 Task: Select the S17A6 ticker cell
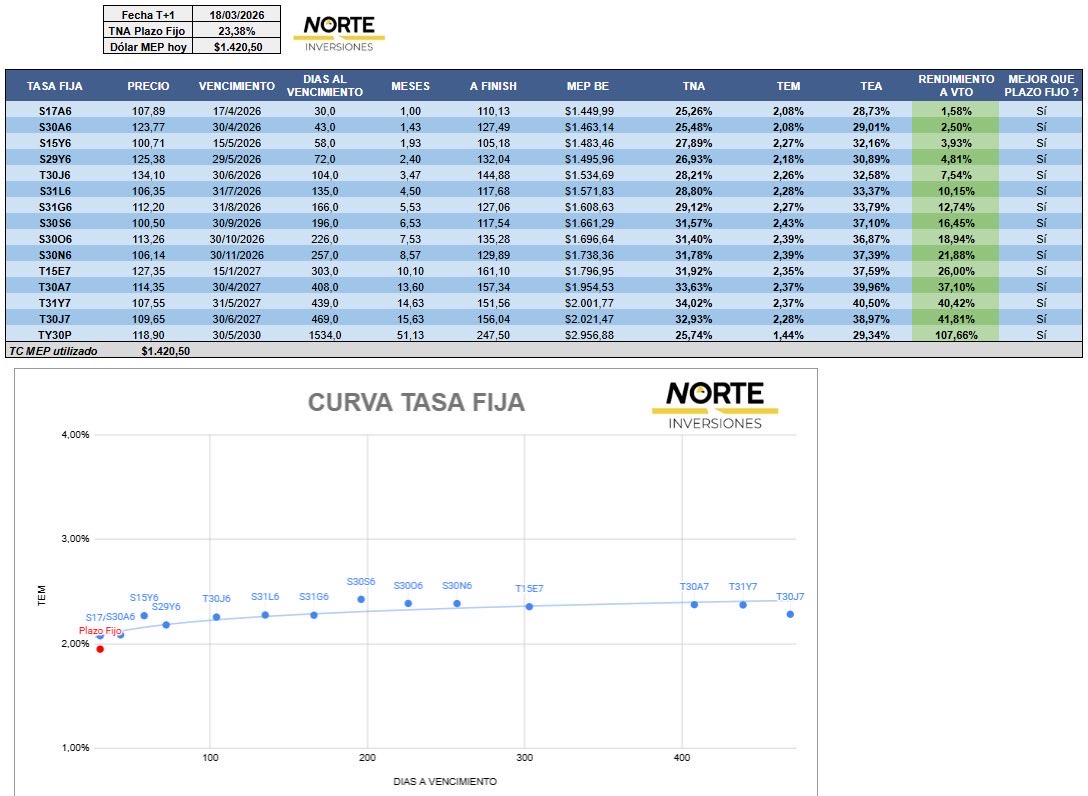coord(55,111)
